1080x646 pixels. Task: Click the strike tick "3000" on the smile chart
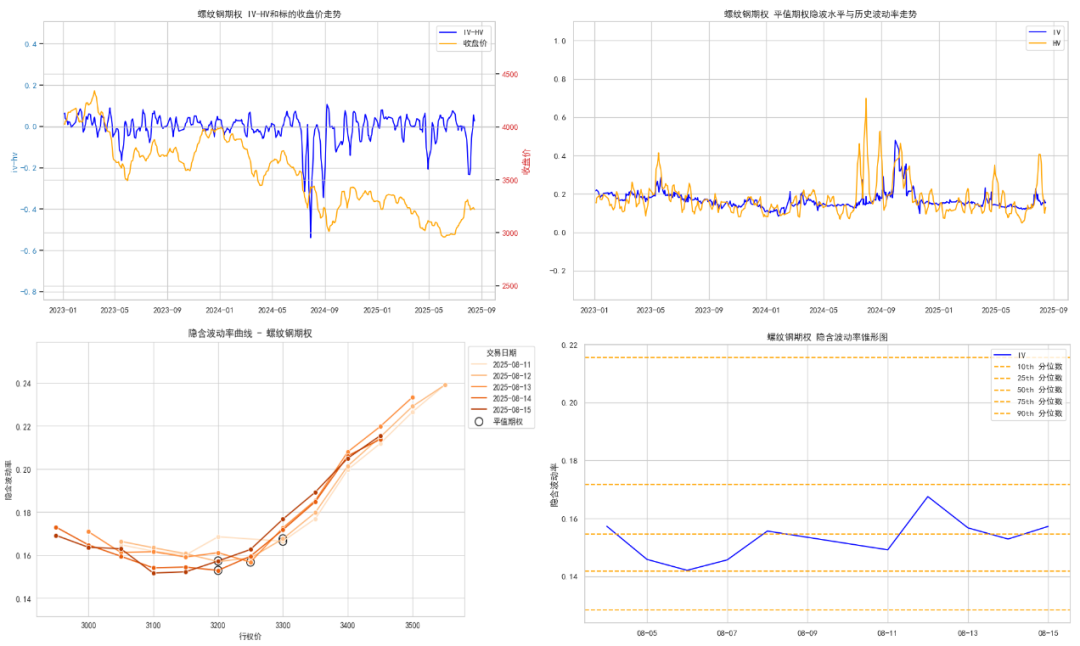coord(88,625)
